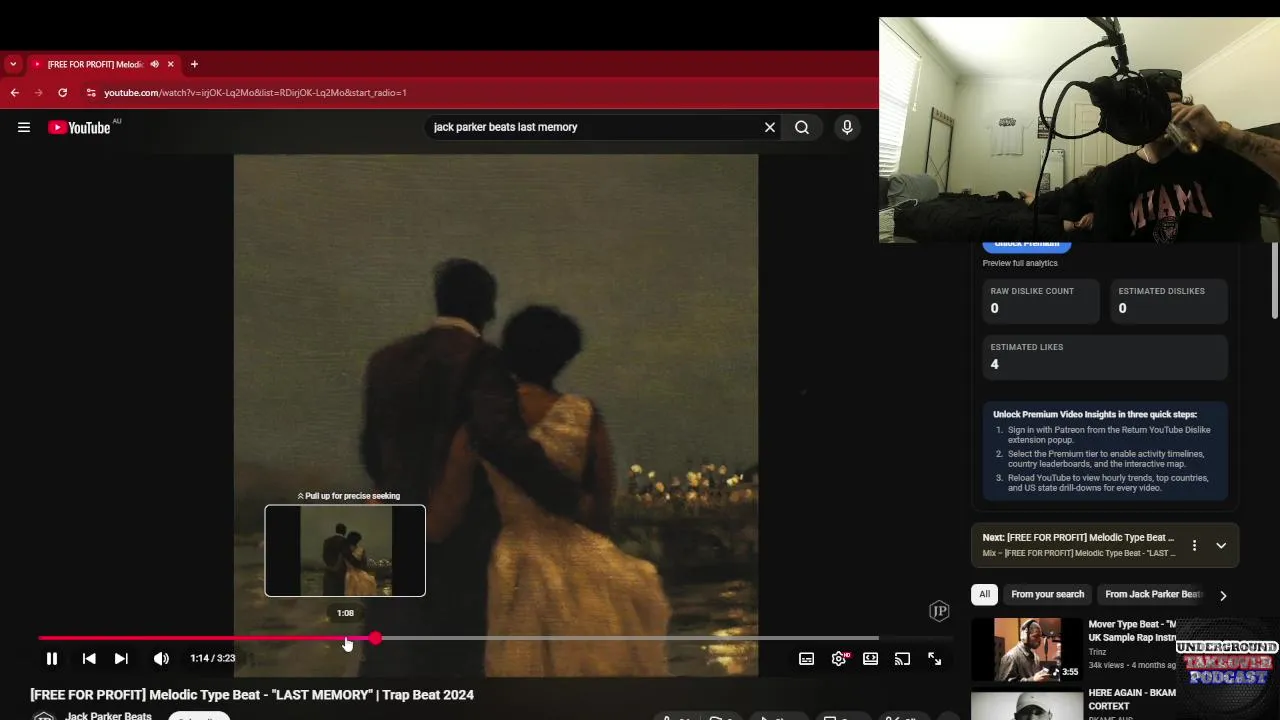Click the Preview full analytics link
The height and width of the screenshot is (720, 1280).
pos(1020,263)
